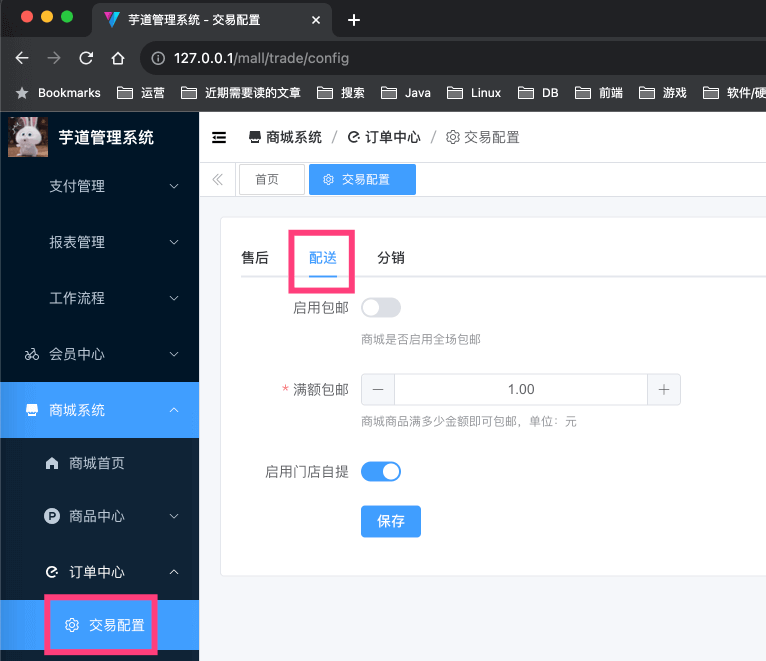Open a new browser tab with plus icon

pos(353,20)
